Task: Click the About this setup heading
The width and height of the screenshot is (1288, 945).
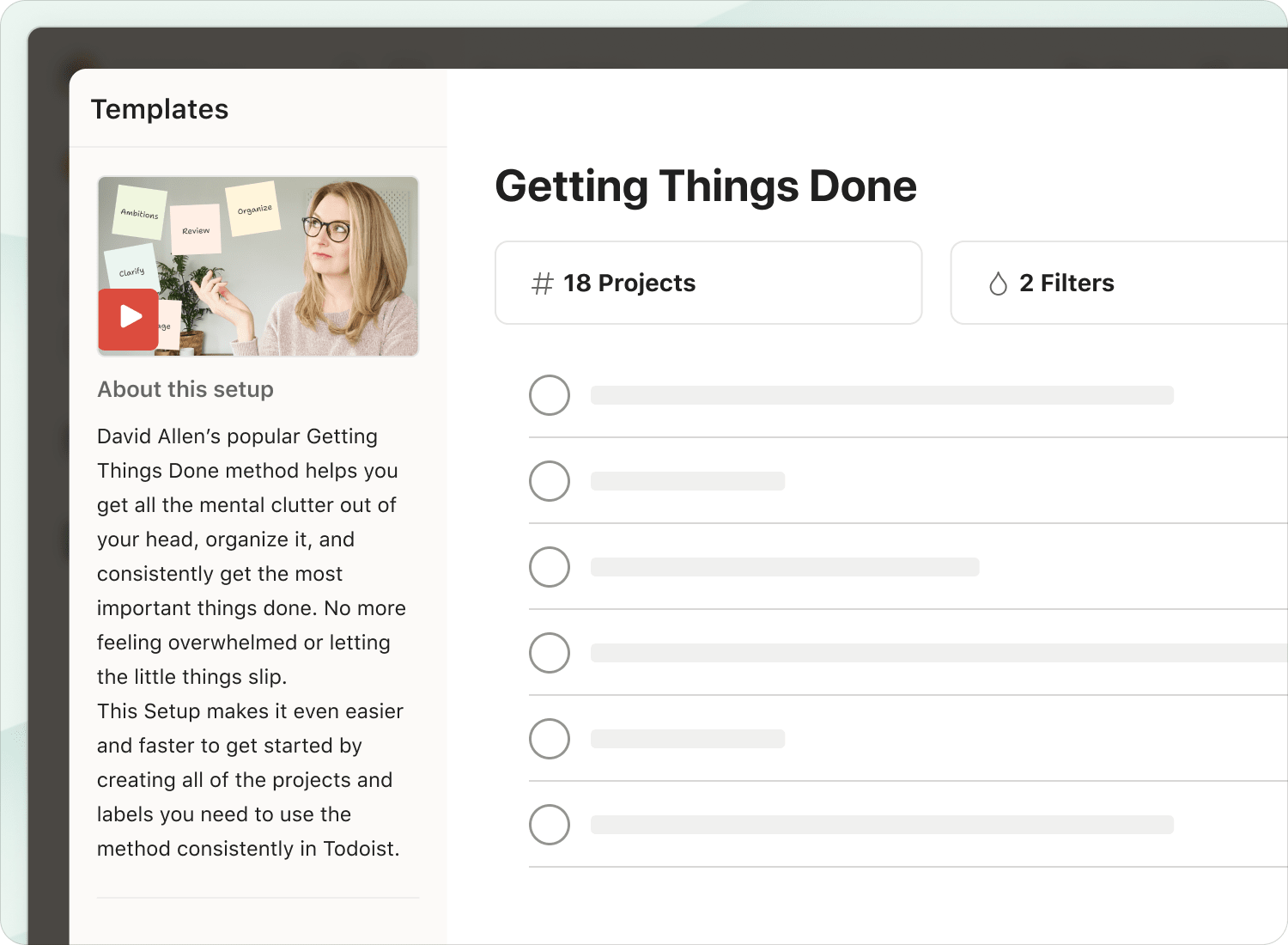Action: click(x=185, y=389)
